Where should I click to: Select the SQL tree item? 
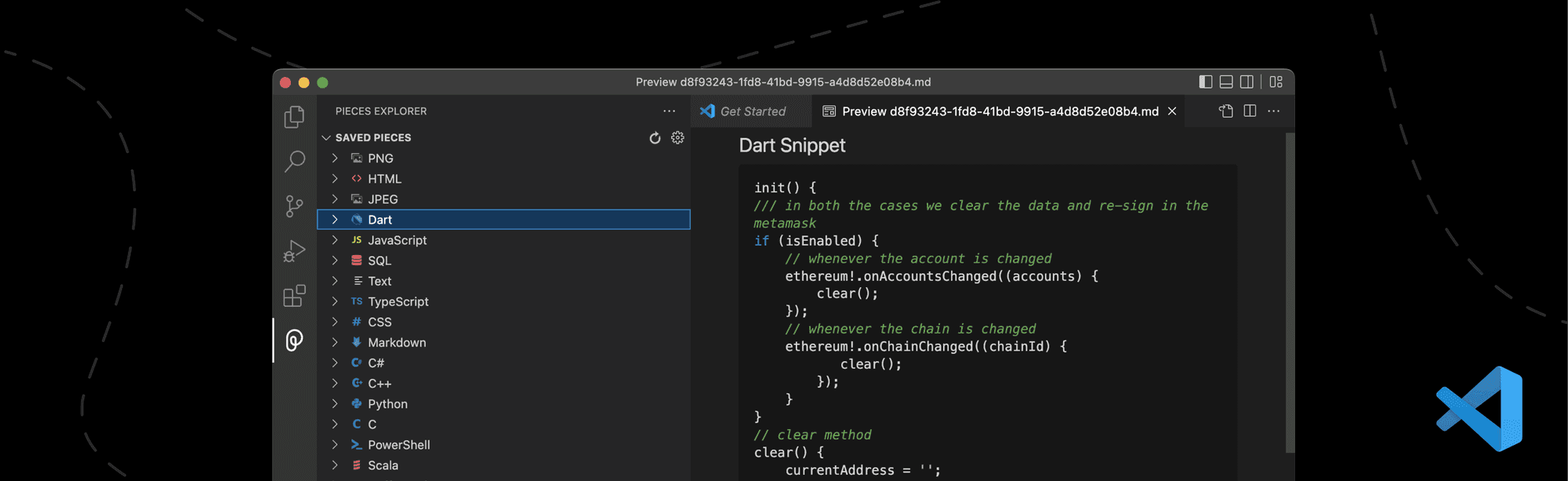pos(503,261)
